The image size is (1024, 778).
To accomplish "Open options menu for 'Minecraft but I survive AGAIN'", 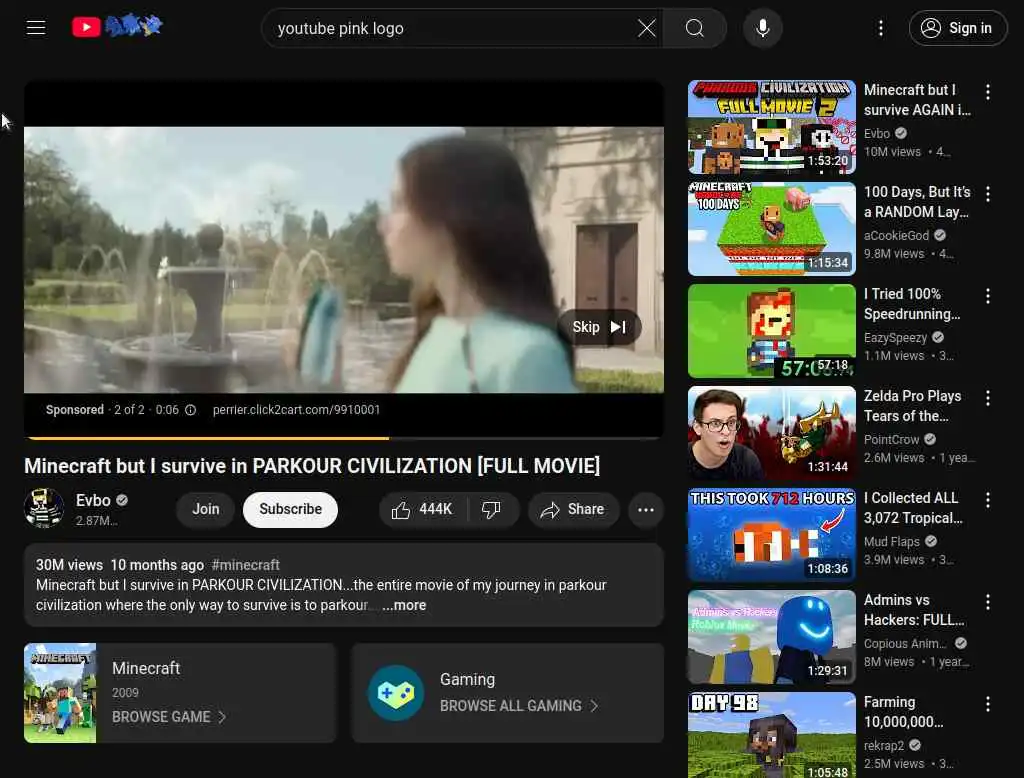I will (x=988, y=92).
